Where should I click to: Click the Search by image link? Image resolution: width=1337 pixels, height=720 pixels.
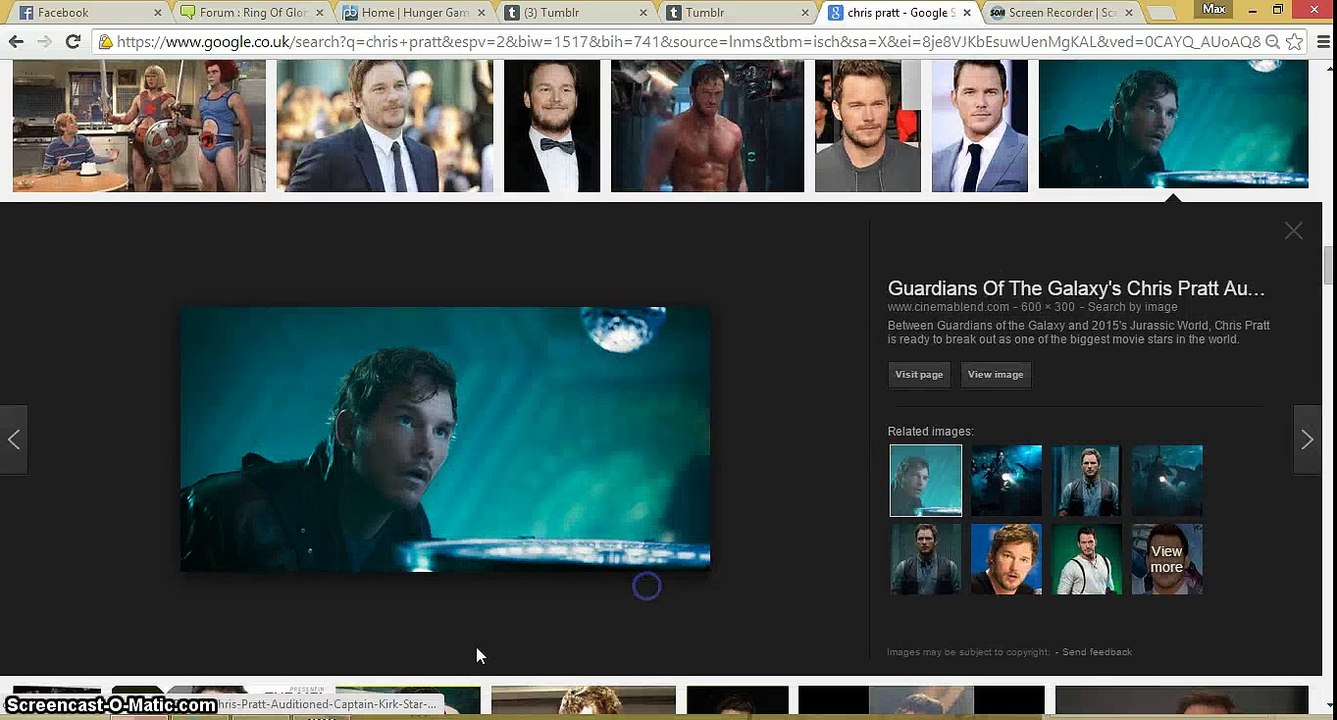point(1132,307)
